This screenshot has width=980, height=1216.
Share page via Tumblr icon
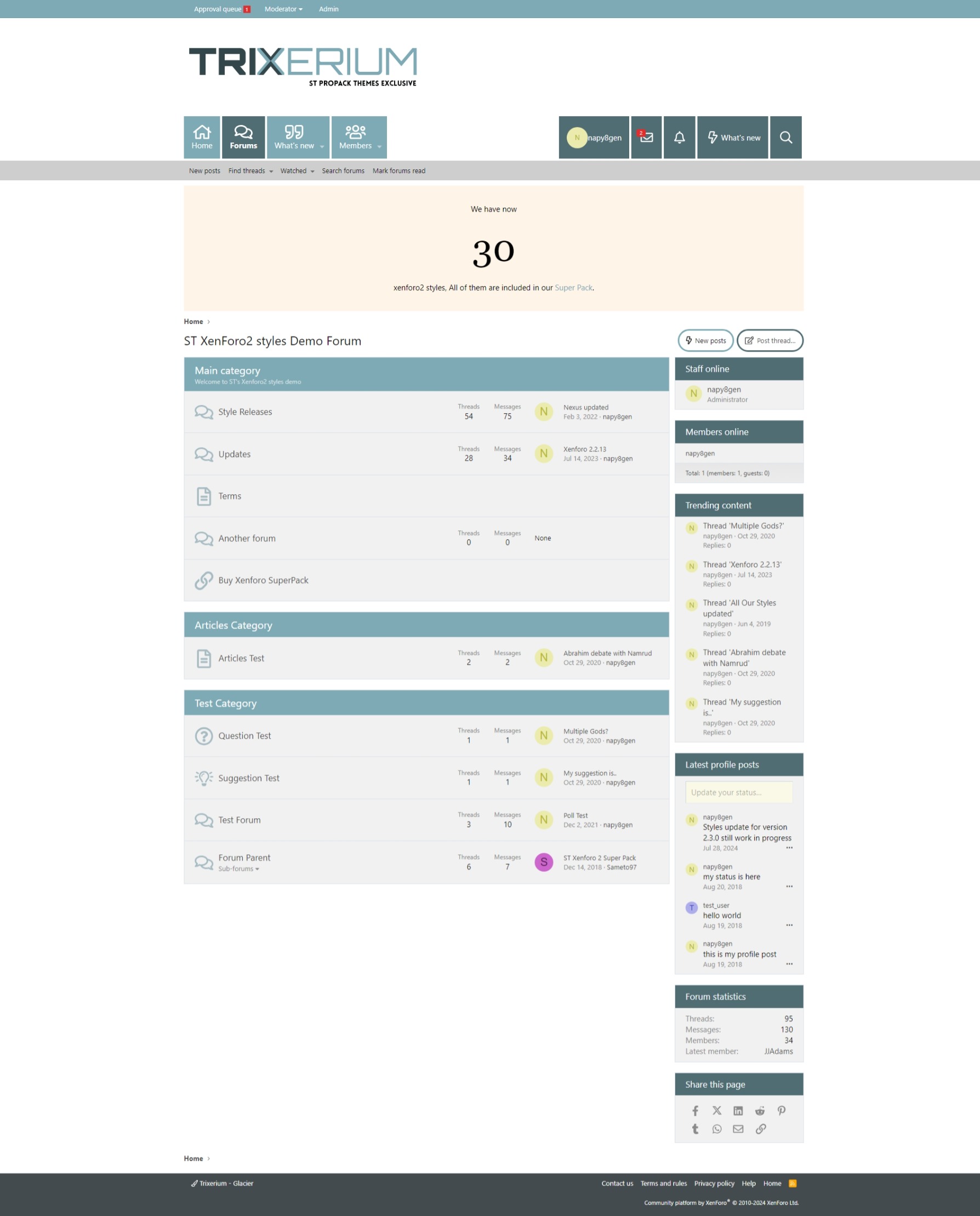point(695,1128)
